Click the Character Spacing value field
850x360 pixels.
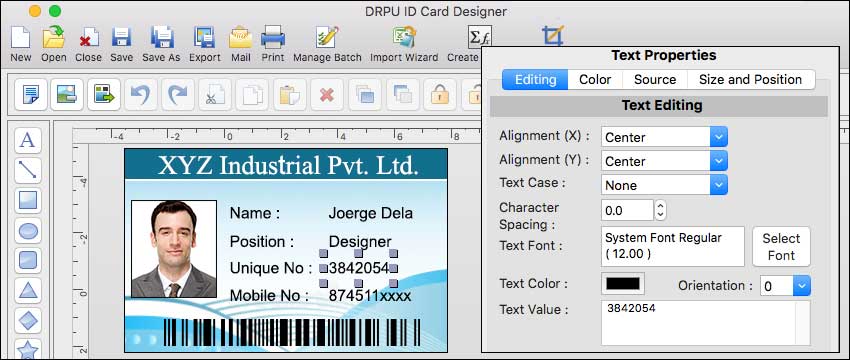coord(627,210)
